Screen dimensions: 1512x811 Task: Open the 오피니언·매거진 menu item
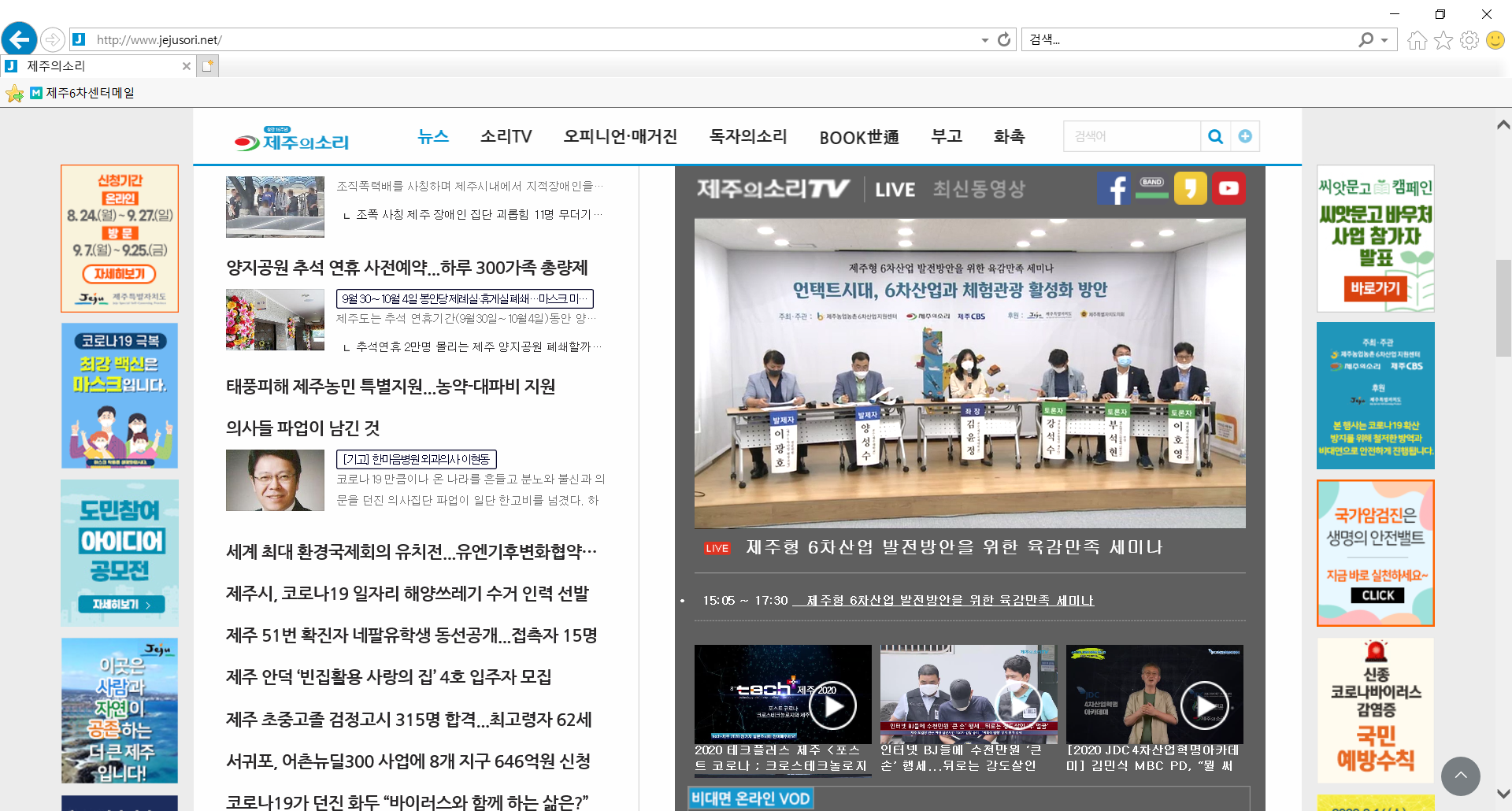(x=620, y=136)
